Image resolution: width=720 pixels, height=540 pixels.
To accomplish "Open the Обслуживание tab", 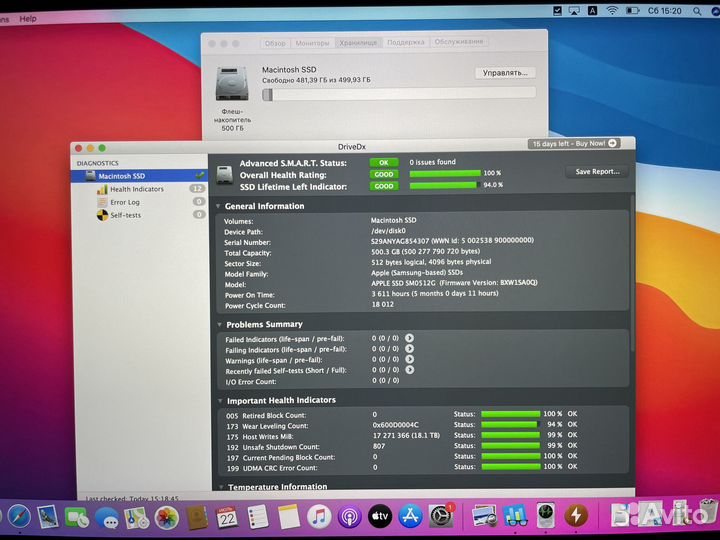I will click(x=458, y=41).
